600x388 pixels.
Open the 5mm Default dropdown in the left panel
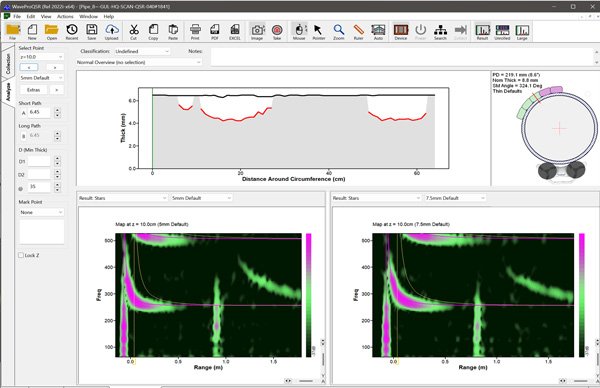coord(41,78)
